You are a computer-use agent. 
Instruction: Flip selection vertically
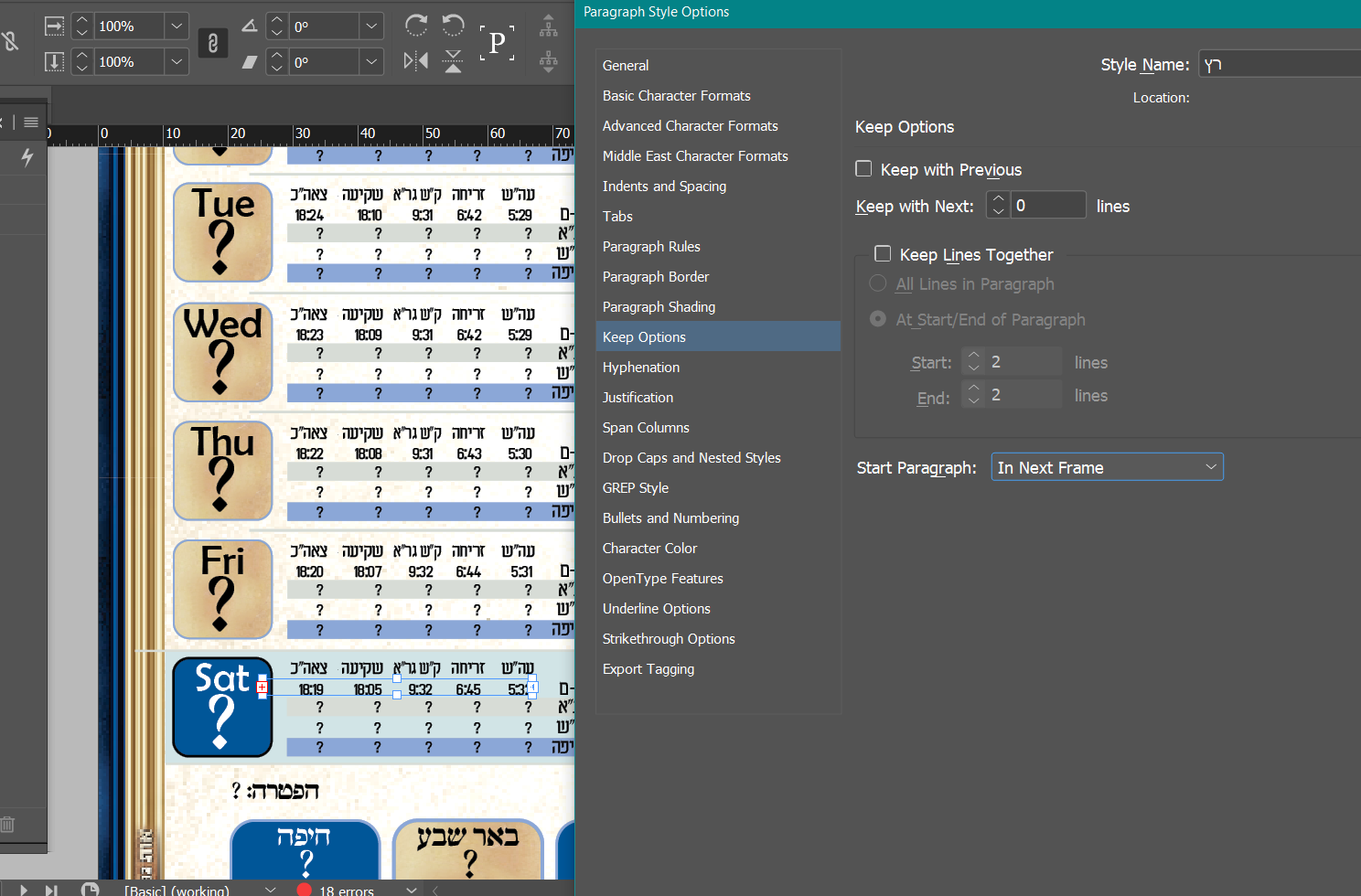[x=453, y=61]
